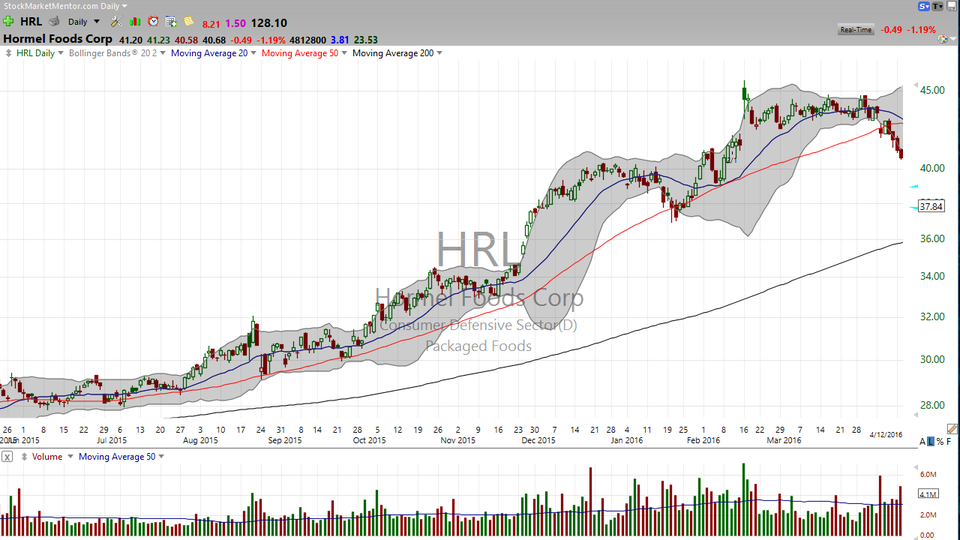Screen dimensions: 960x540
Task: Click the green plus add-symbol icon
Action: coord(9,21)
